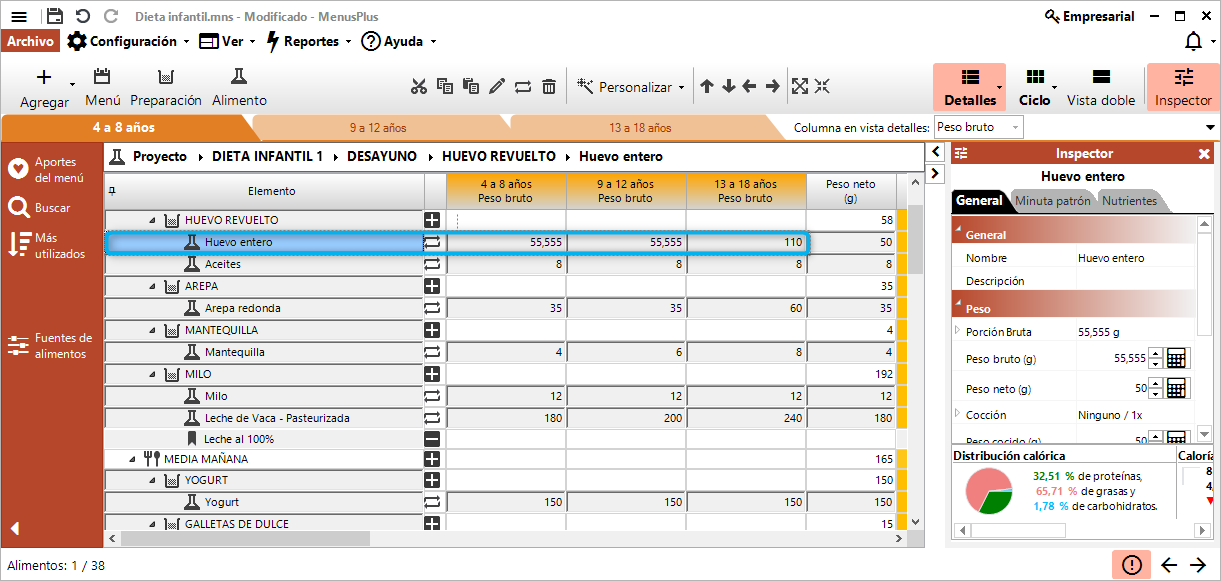
Task: Go to Proyecto breadcrumb
Action: tap(160, 156)
